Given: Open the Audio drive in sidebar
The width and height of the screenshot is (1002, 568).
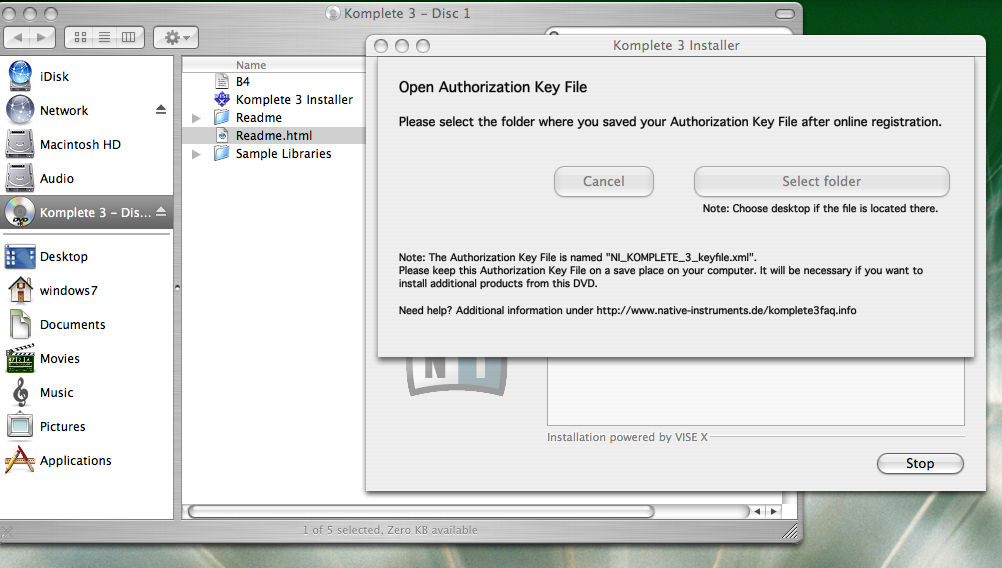Looking at the screenshot, I should tap(56, 178).
